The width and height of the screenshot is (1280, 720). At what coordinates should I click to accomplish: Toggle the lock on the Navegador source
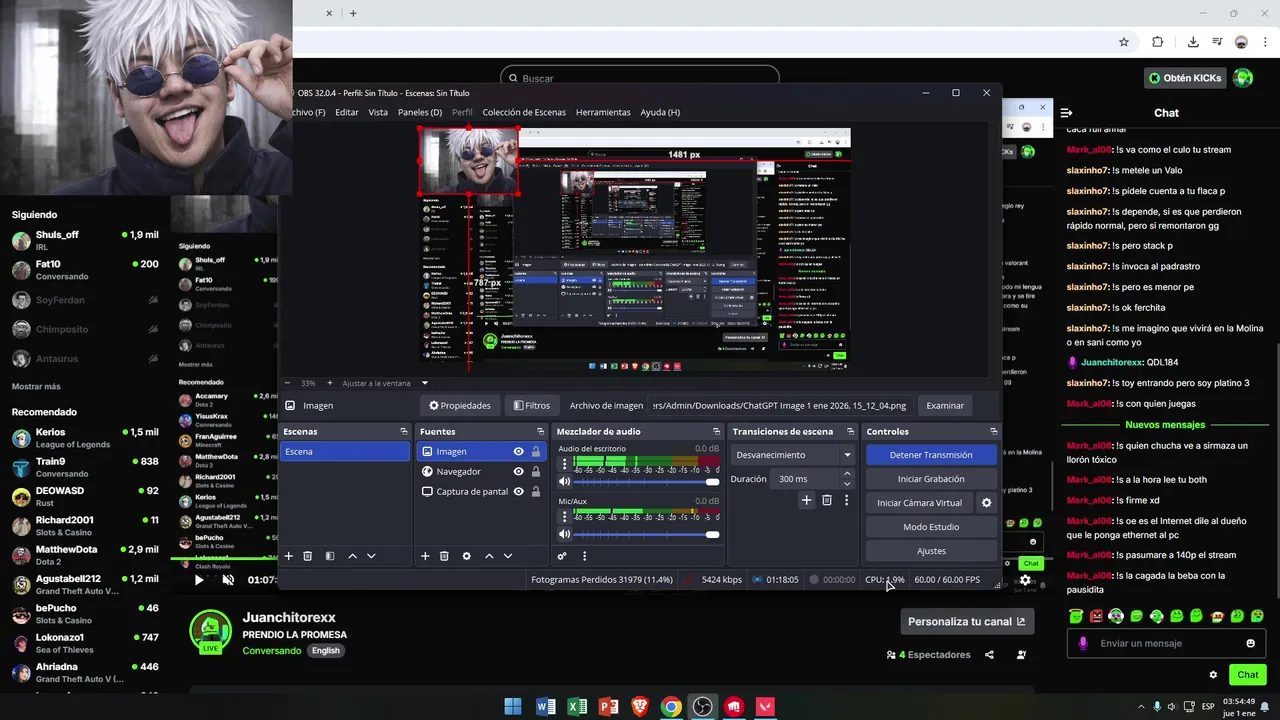tap(536, 472)
